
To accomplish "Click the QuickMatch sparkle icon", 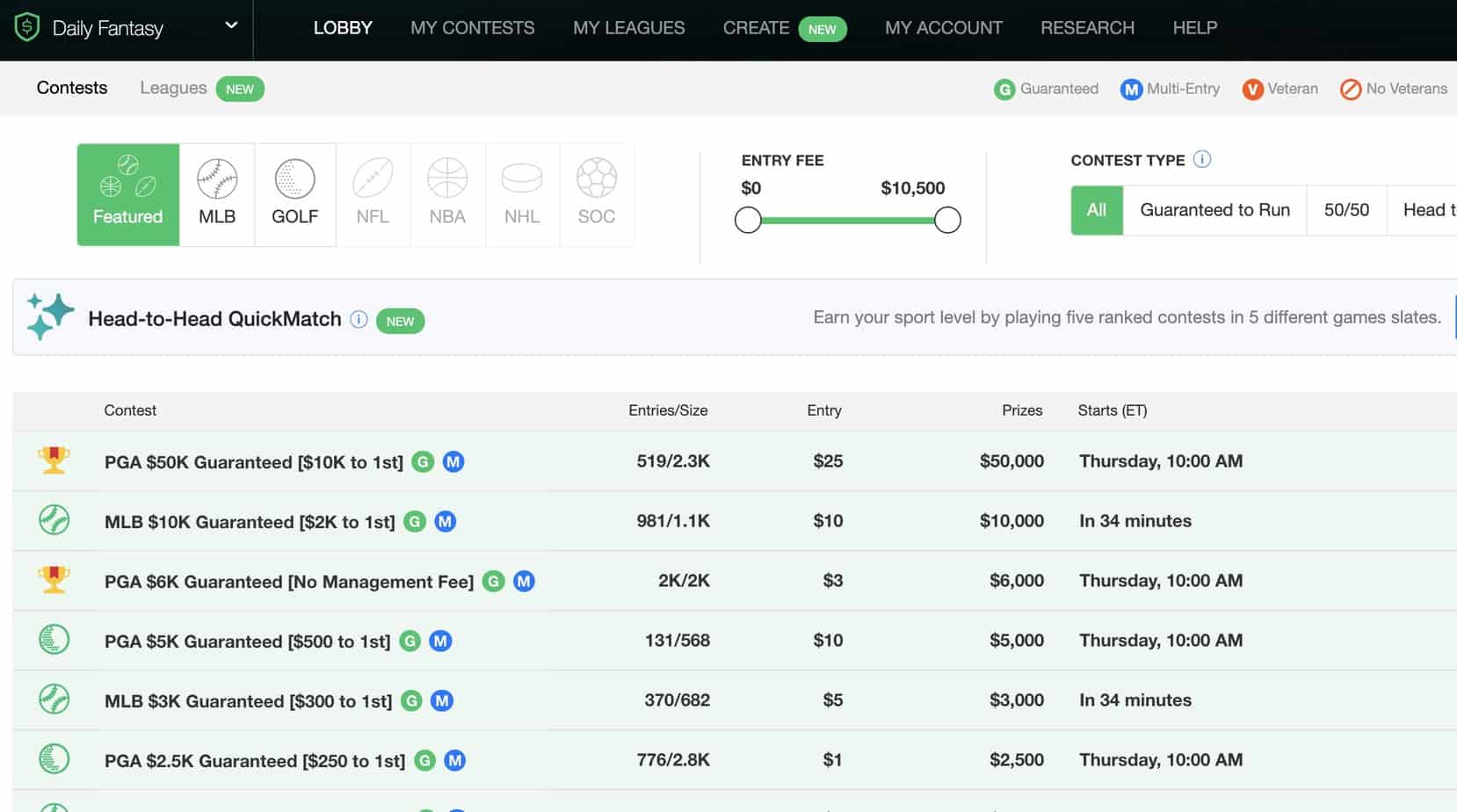I will tap(50, 316).
